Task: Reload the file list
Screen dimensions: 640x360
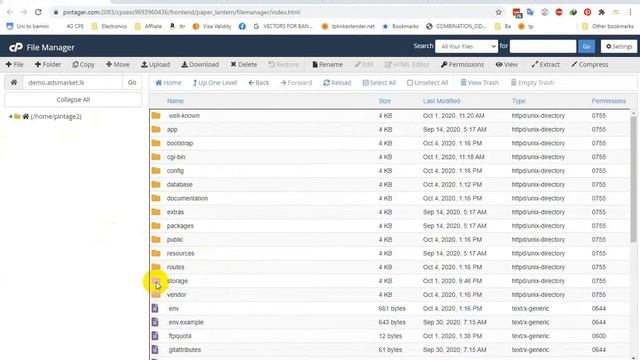Action: coord(337,83)
